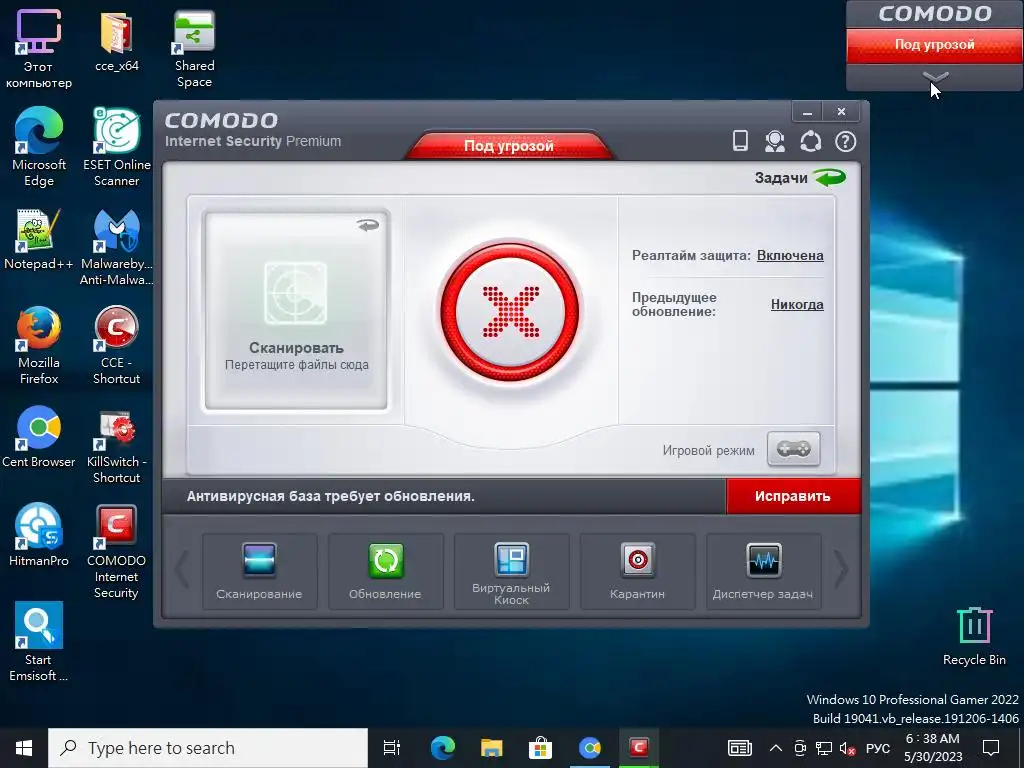This screenshot has height=768, width=1024.
Task: Click the red X threat status indicator
Action: [510, 312]
